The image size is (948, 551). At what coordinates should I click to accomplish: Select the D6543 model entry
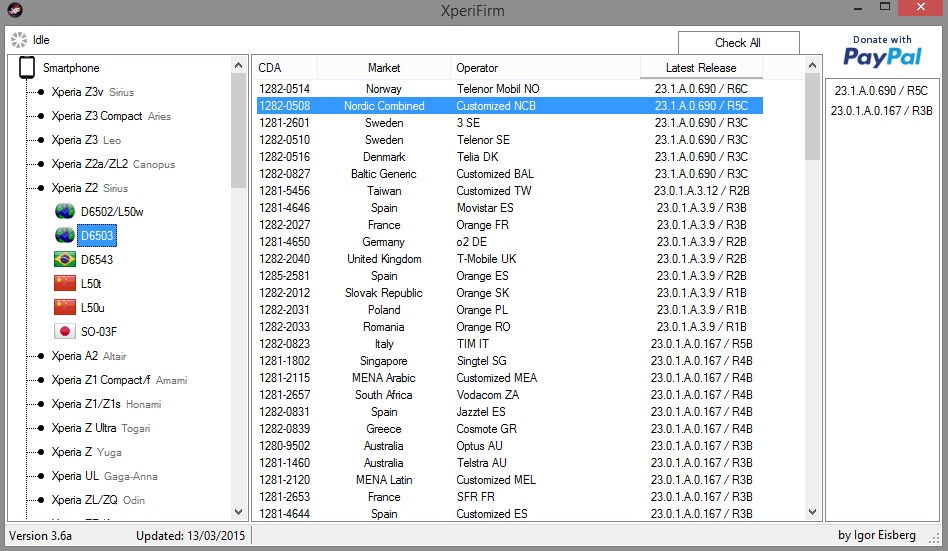[x=97, y=259]
